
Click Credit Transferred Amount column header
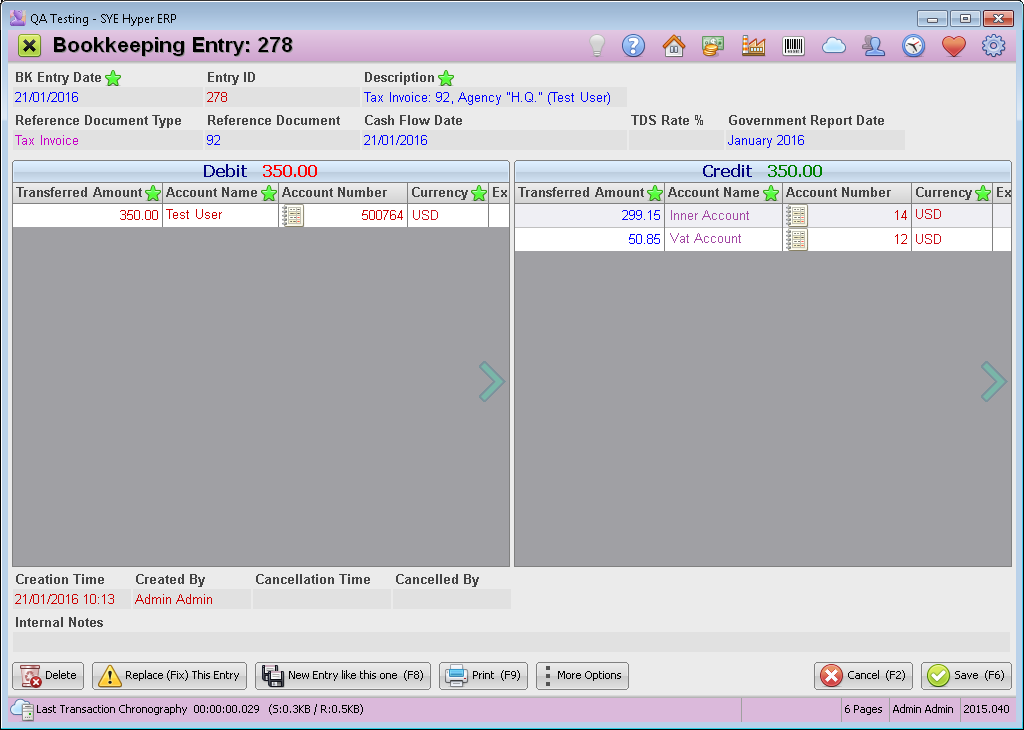click(x=590, y=193)
